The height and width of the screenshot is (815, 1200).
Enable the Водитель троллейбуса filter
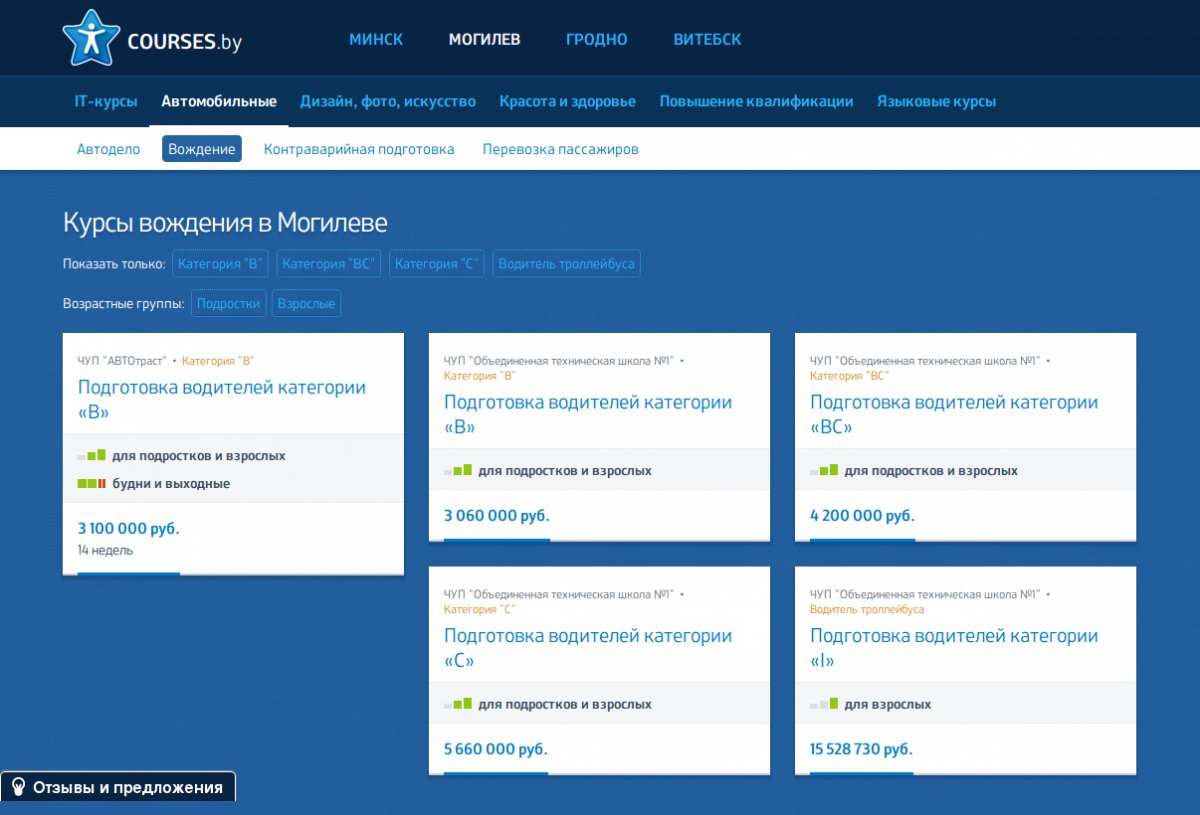[x=566, y=264]
